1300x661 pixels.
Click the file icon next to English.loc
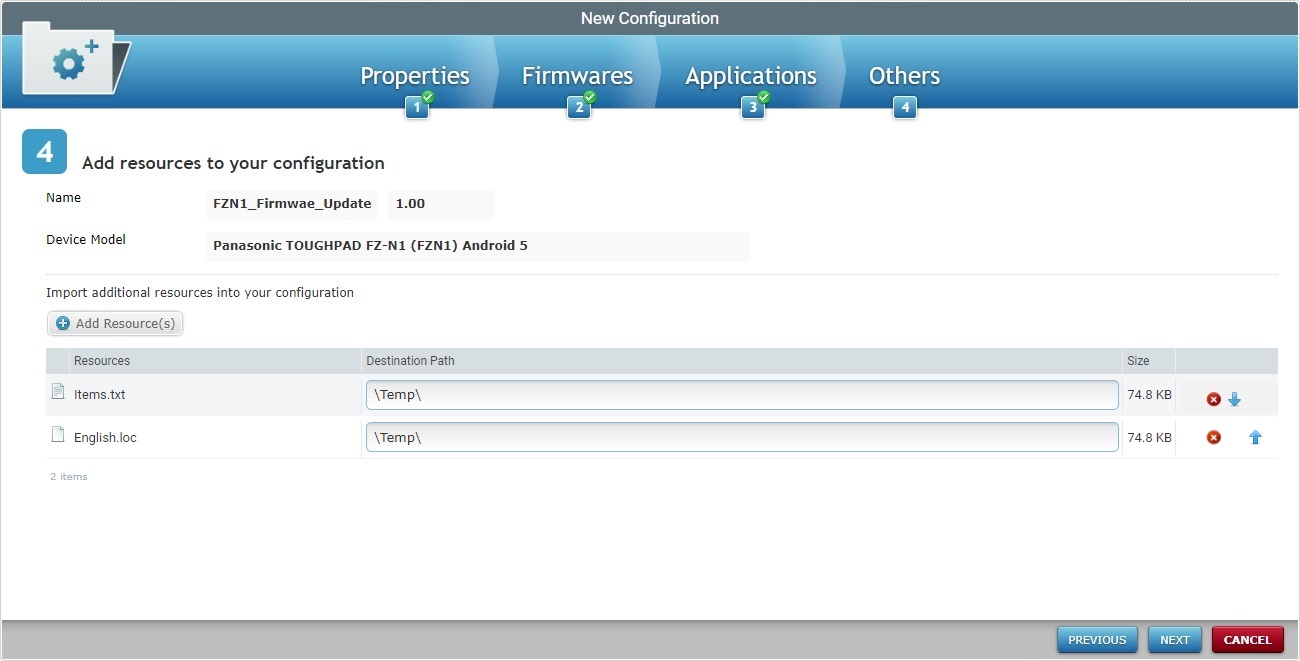[x=58, y=434]
